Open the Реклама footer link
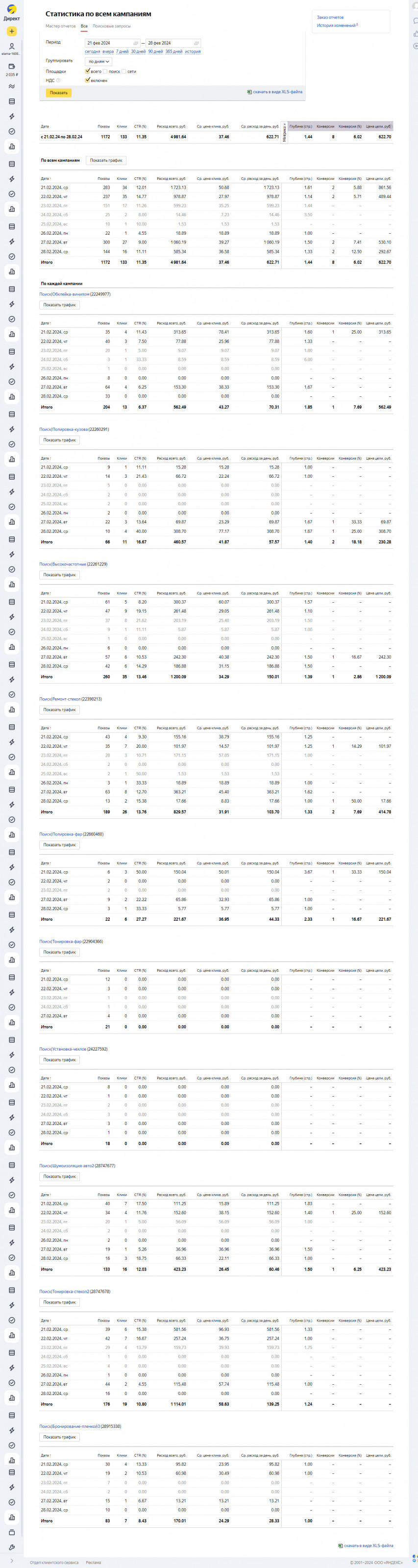 [94, 1563]
